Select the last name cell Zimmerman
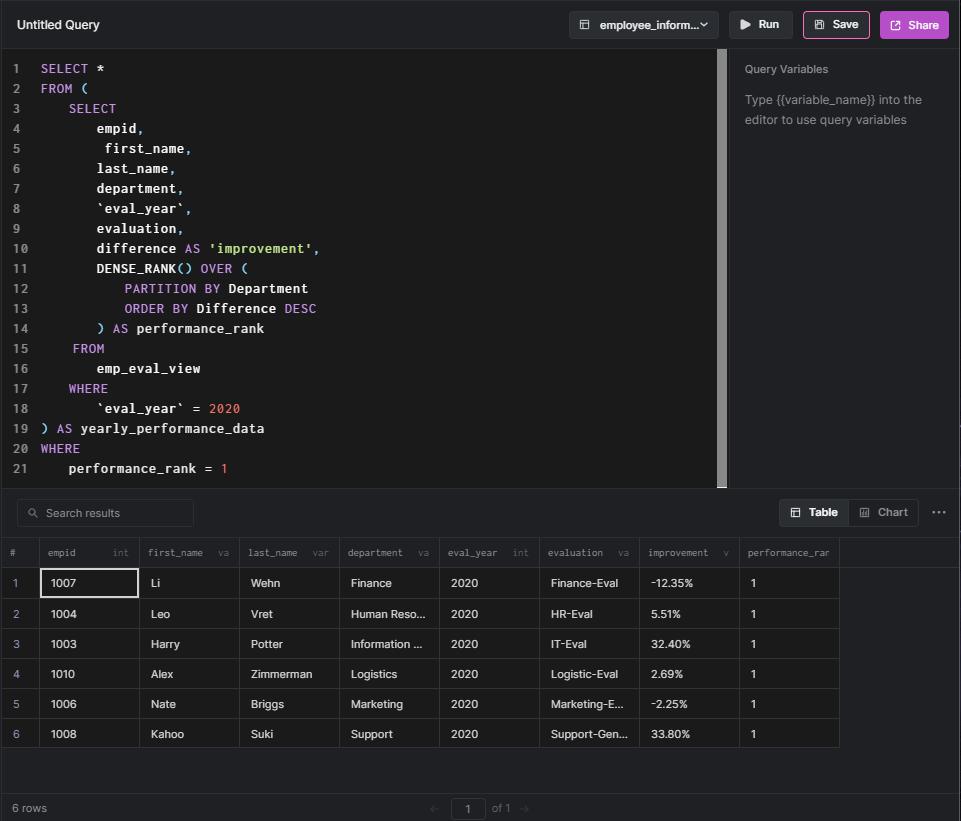The height and width of the screenshot is (821, 961). [x=289, y=674]
